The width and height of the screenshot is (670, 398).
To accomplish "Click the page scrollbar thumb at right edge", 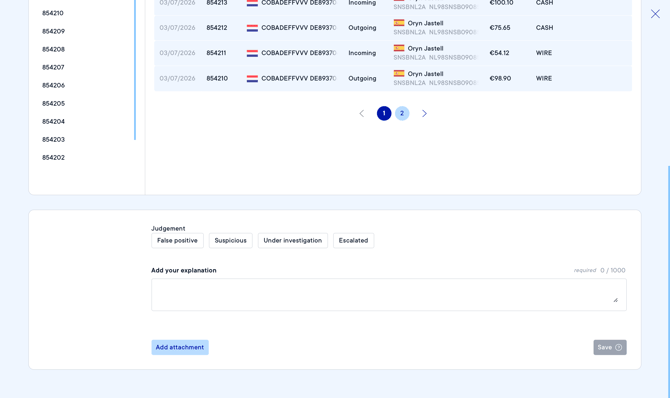I will (x=668, y=282).
